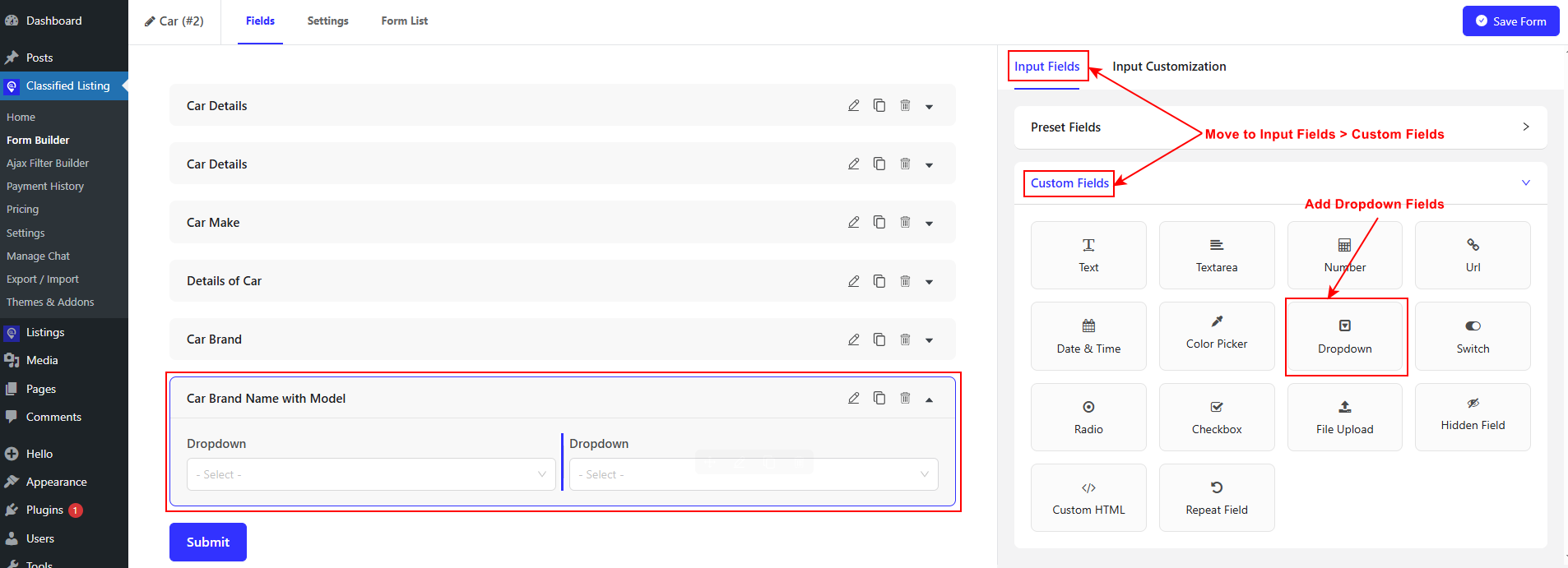1568x568 pixels.
Task: Add a Textarea field
Action: 1217,255
